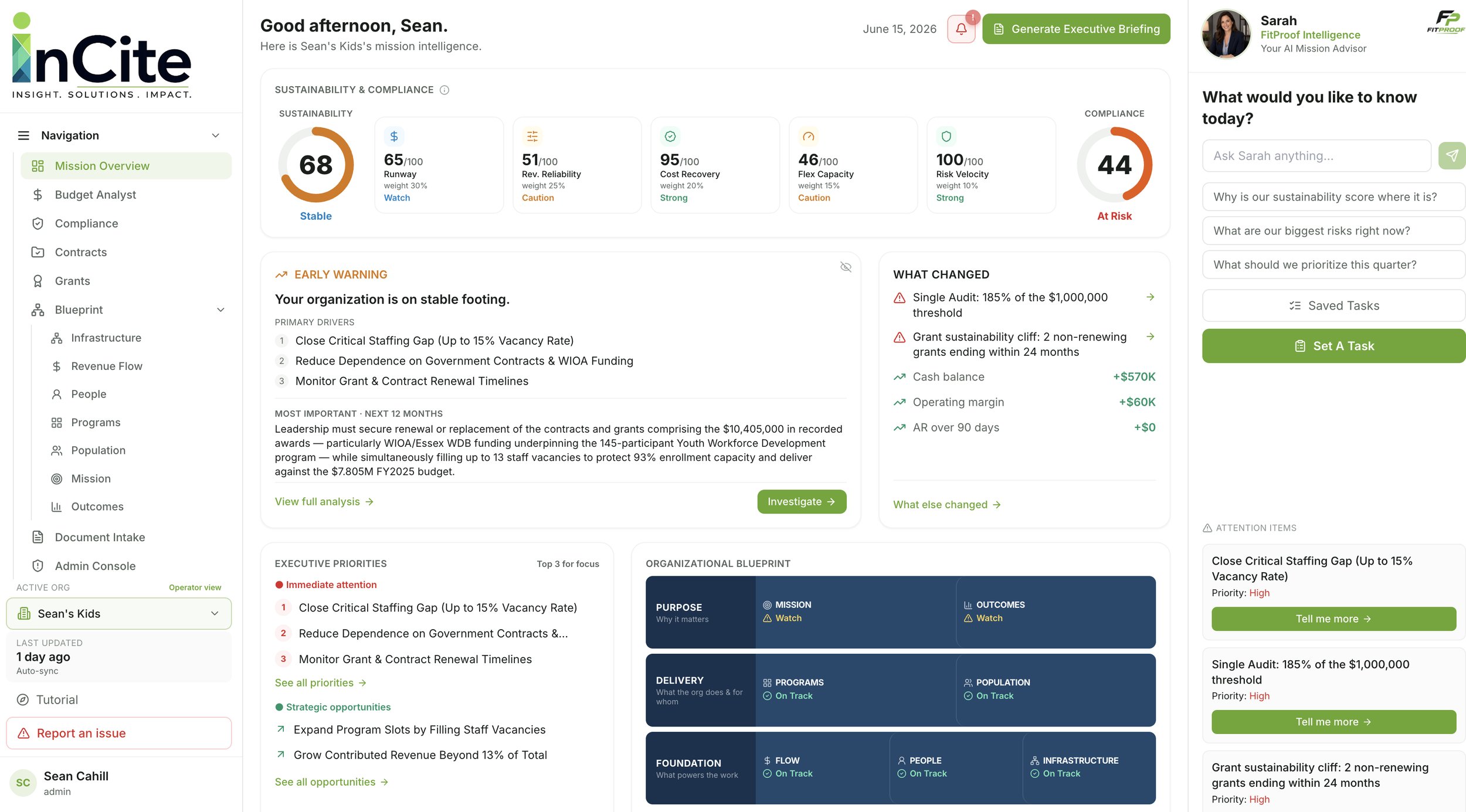Open the Sean's Kids organization dropdown
This screenshot has width=1466, height=812.
coord(119,613)
